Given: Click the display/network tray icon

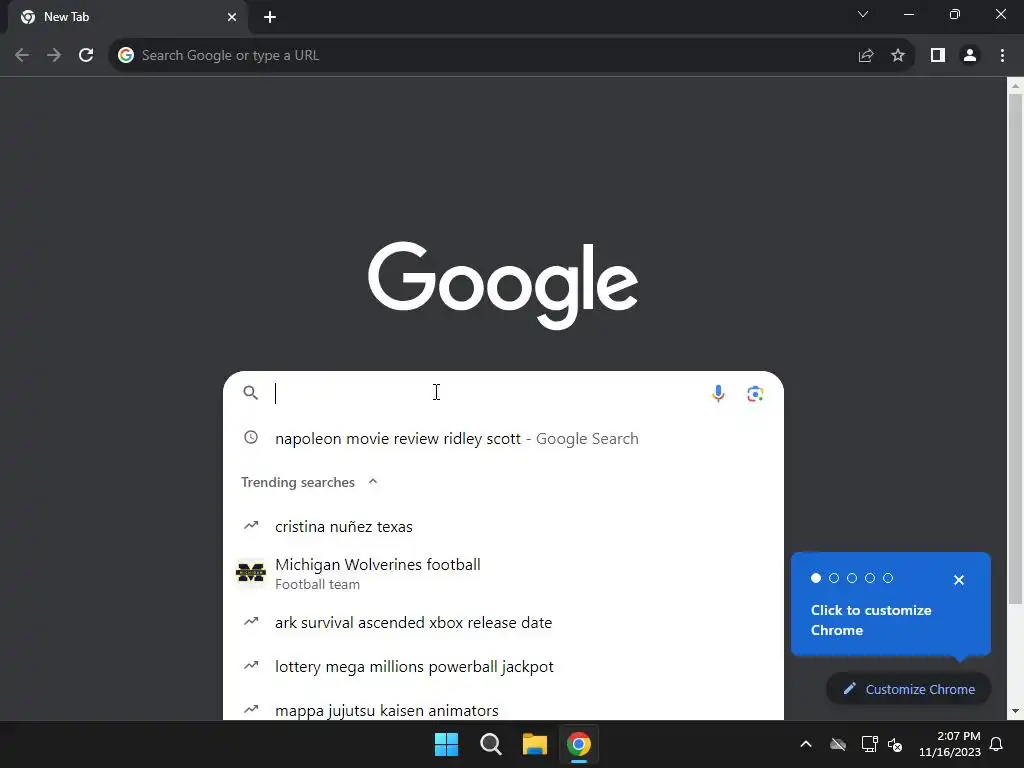Looking at the screenshot, I should (869, 744).
